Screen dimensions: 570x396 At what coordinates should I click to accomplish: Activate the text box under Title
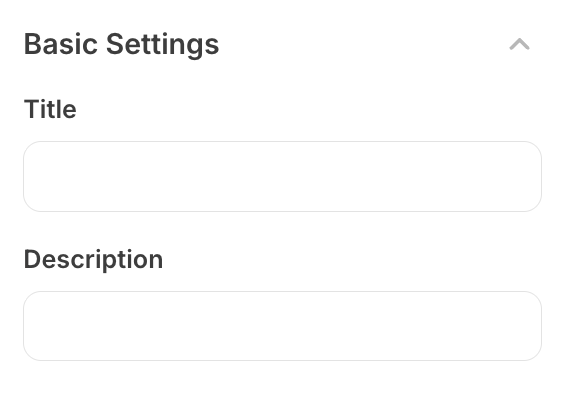pos(282,176)
